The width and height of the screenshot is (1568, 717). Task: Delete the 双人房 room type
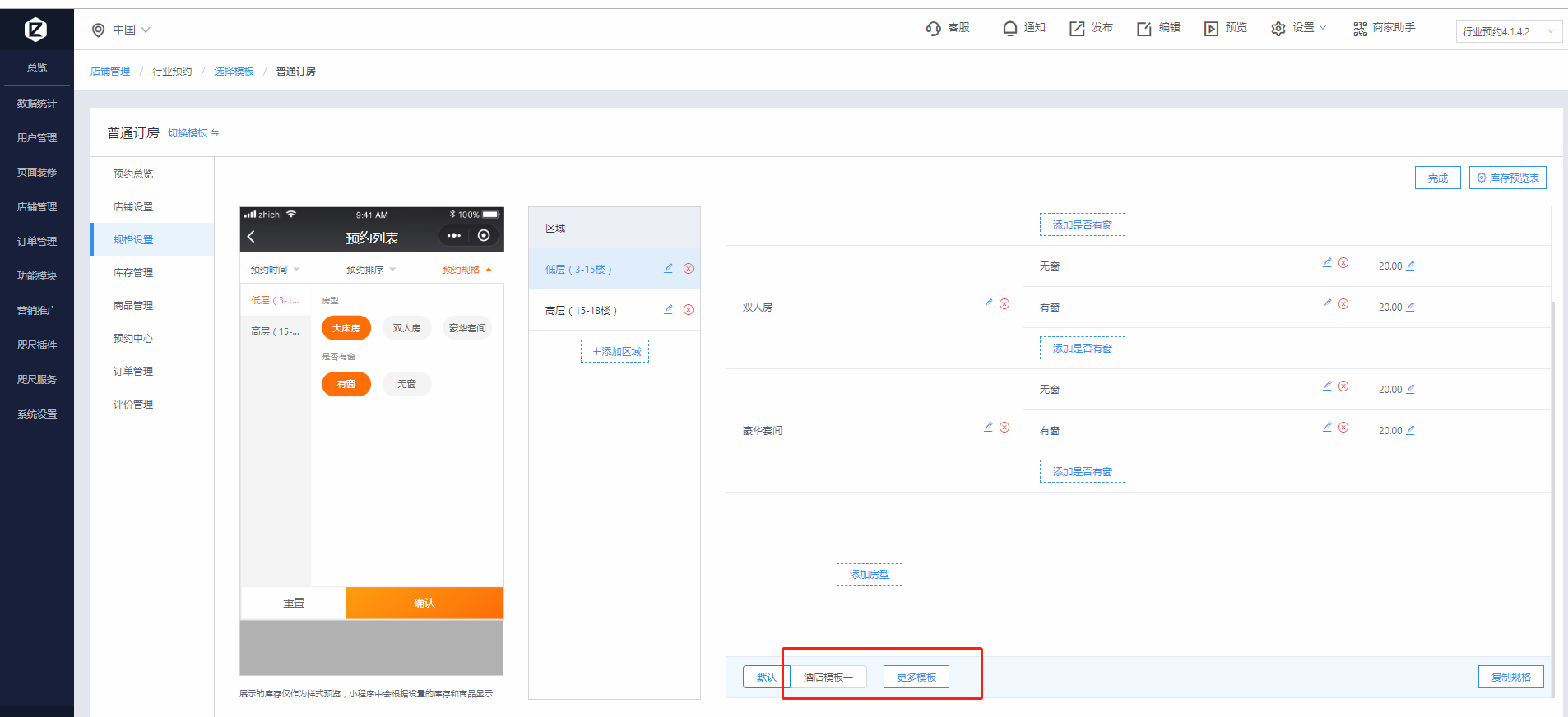[x=1004, y=304]
